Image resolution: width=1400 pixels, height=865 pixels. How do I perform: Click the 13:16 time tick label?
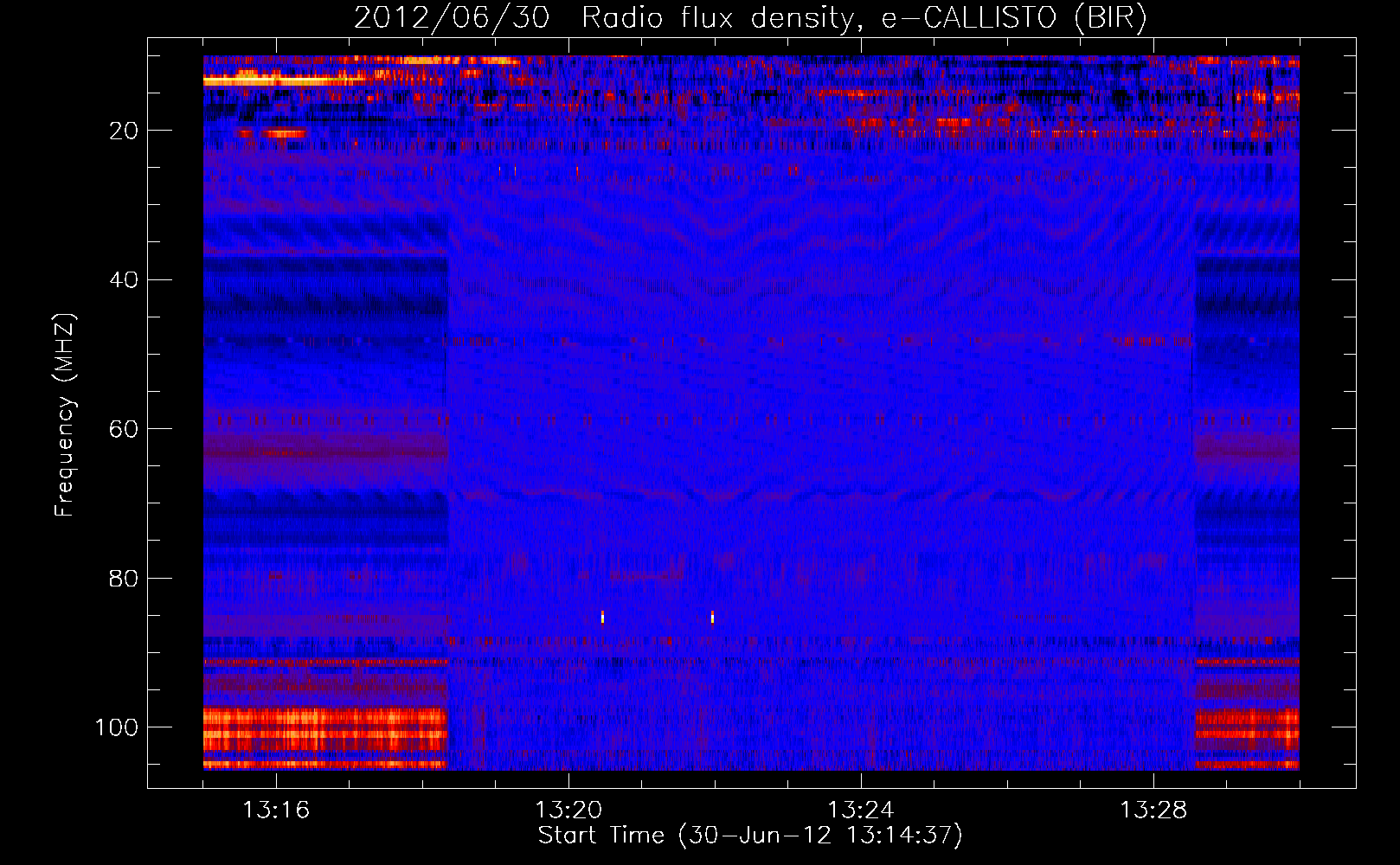coord(276,811)
